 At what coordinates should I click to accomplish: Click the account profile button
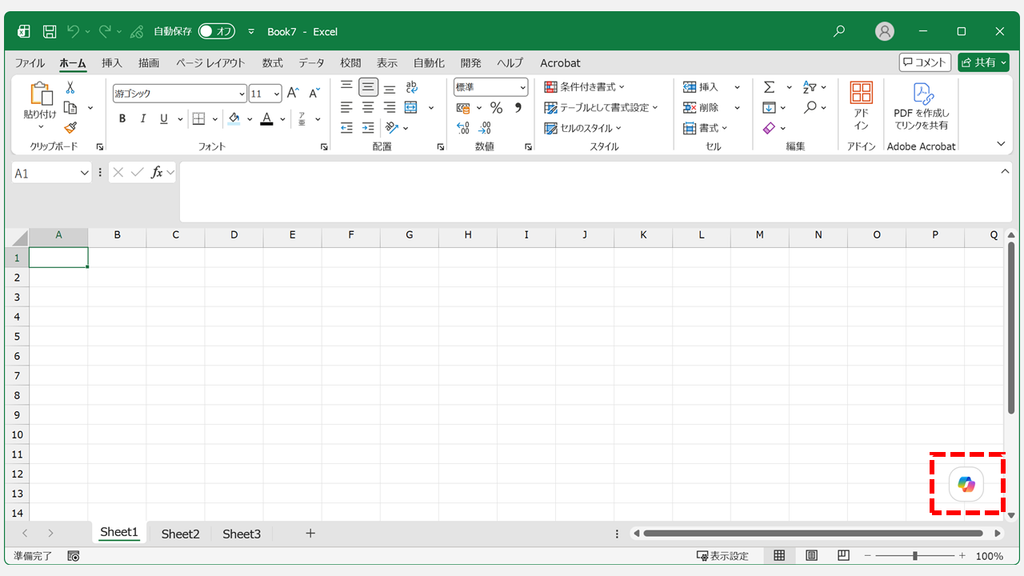click(x=884, y=31)
